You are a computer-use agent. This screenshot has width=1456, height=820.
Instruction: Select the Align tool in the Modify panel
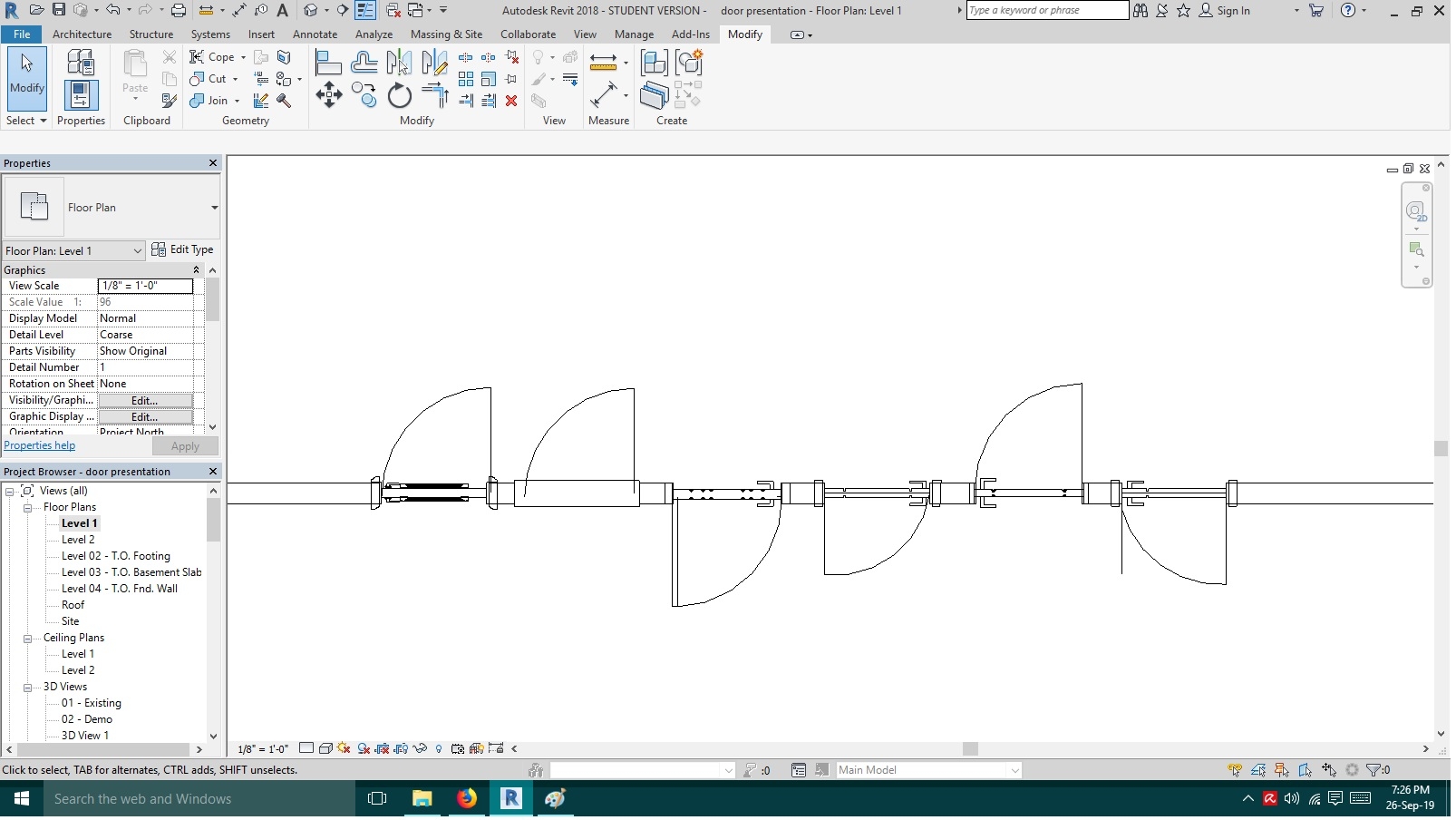pyautogui.click(x=328, y=61)
